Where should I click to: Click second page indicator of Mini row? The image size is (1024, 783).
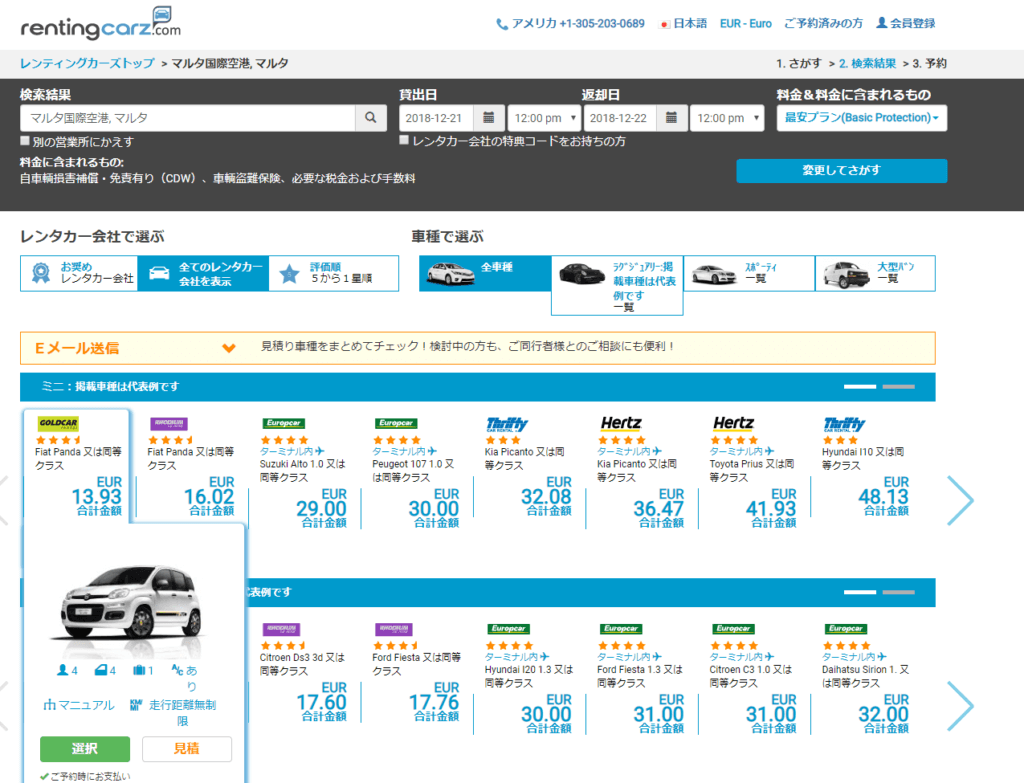[x=899, y=387]
